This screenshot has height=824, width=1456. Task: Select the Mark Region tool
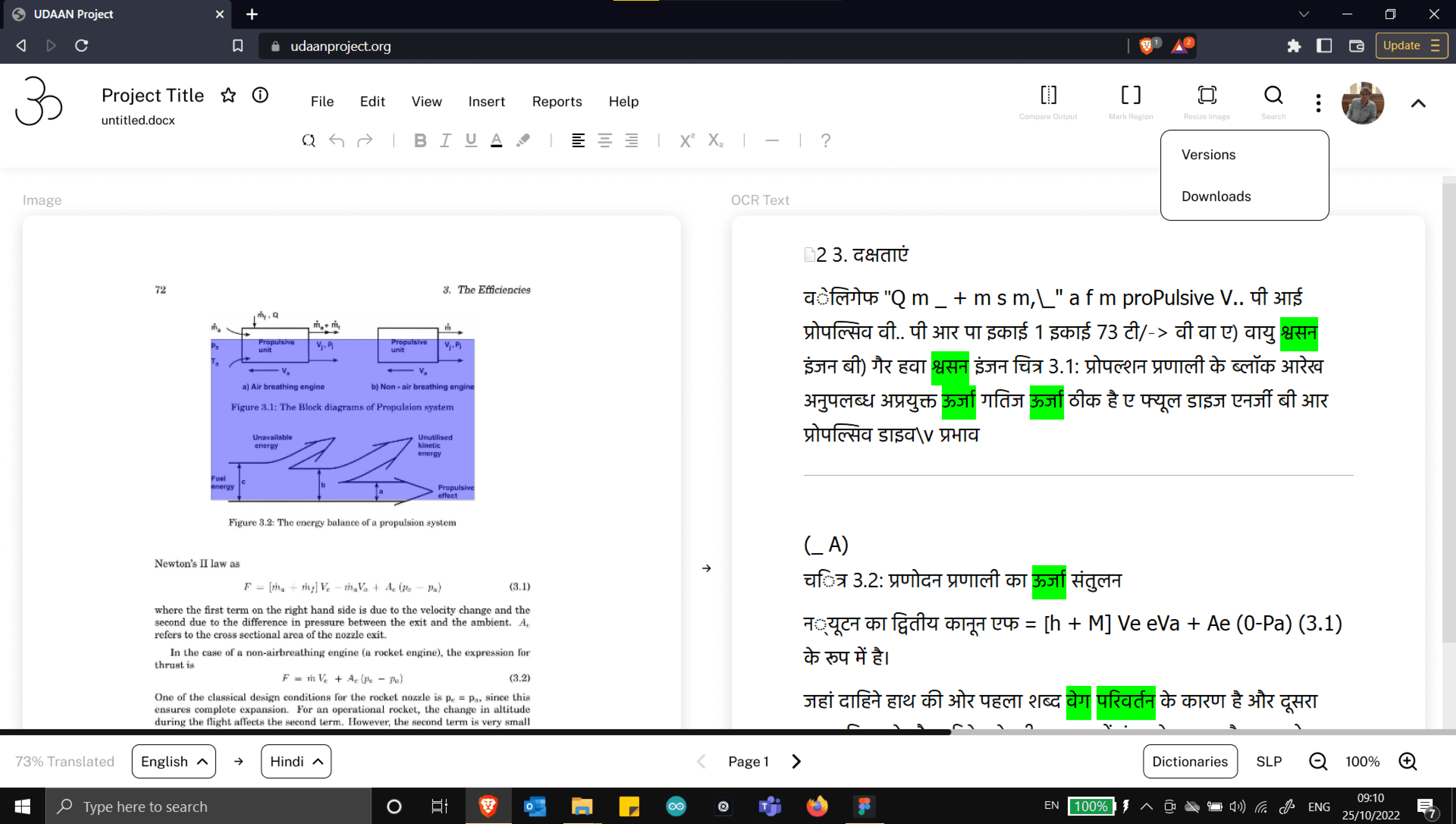(1130, 96)
